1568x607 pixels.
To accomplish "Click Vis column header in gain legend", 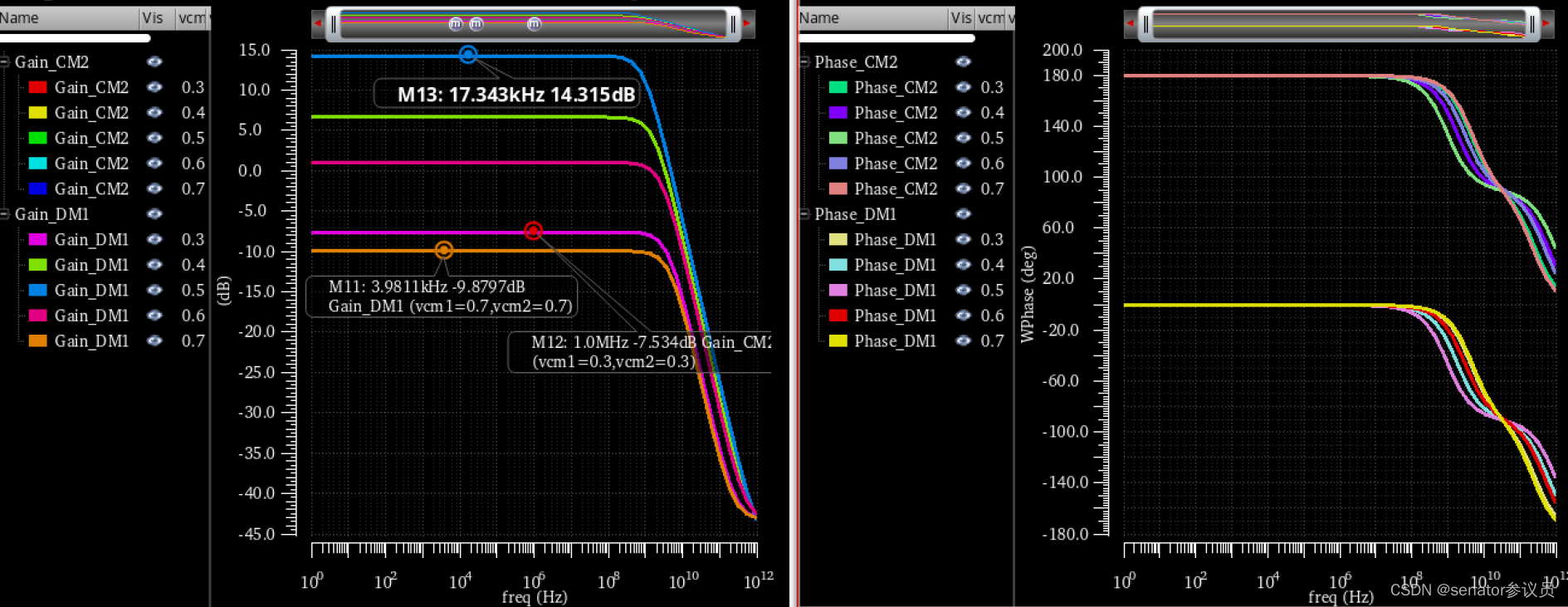I will point(156,17).
